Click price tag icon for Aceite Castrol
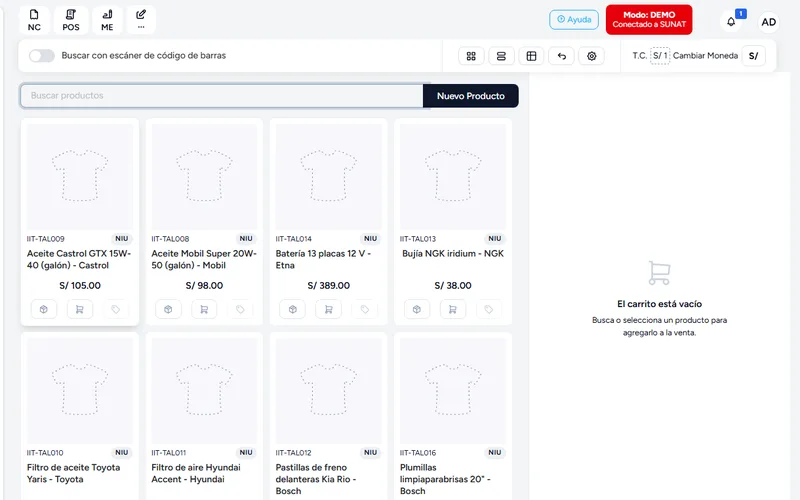 pyautogui.click(x=116, y=309)
